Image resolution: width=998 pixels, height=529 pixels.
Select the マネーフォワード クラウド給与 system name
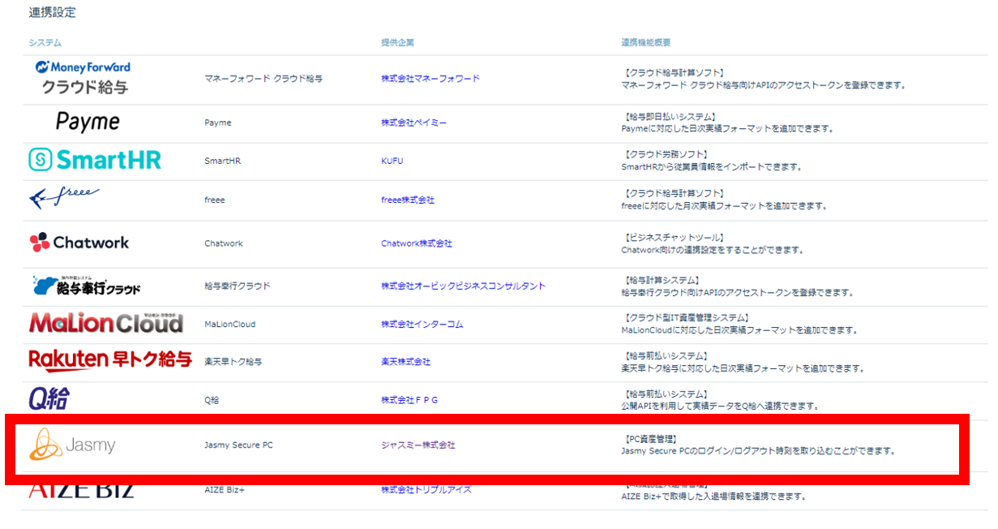click(x=263, y=78)
